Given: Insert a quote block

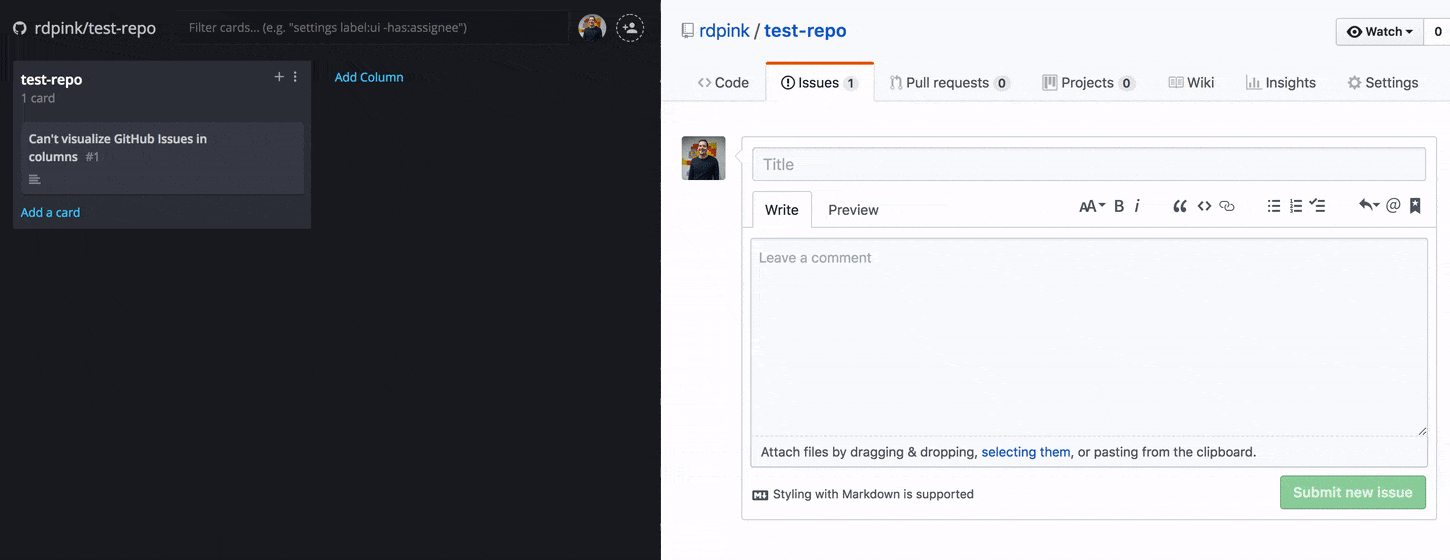Looking at the screenshot, I should pos(1180,206).
